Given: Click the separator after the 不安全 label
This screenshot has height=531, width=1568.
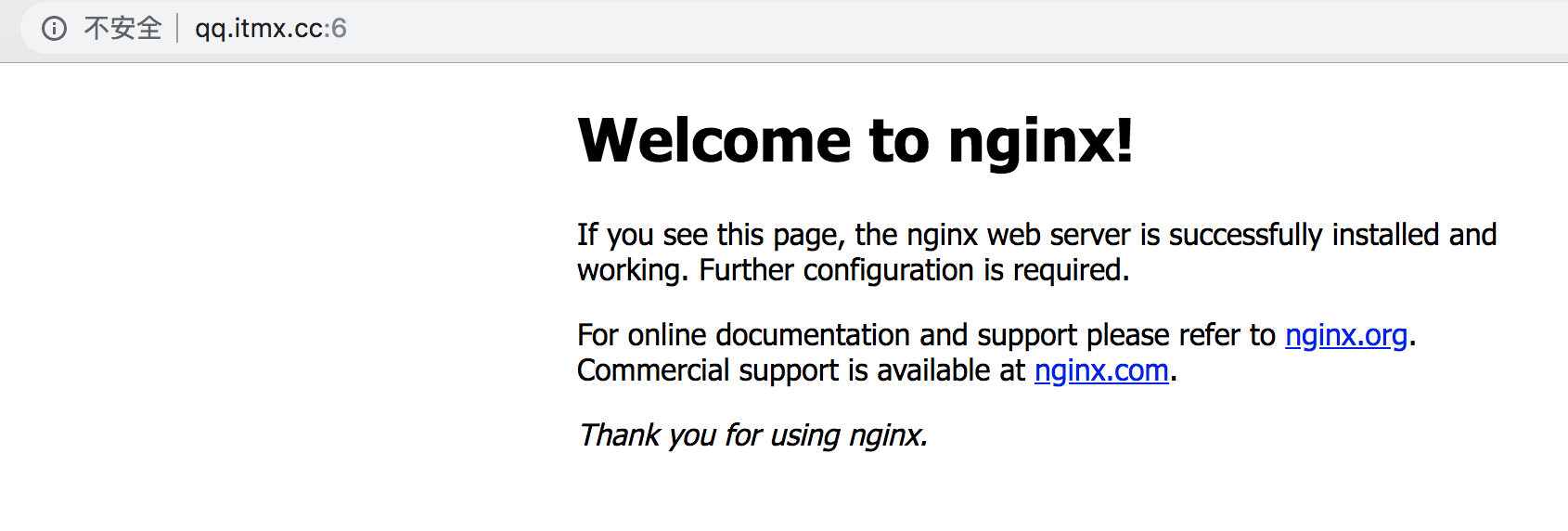Looking at the screenshot, I should tap(177, 29).
